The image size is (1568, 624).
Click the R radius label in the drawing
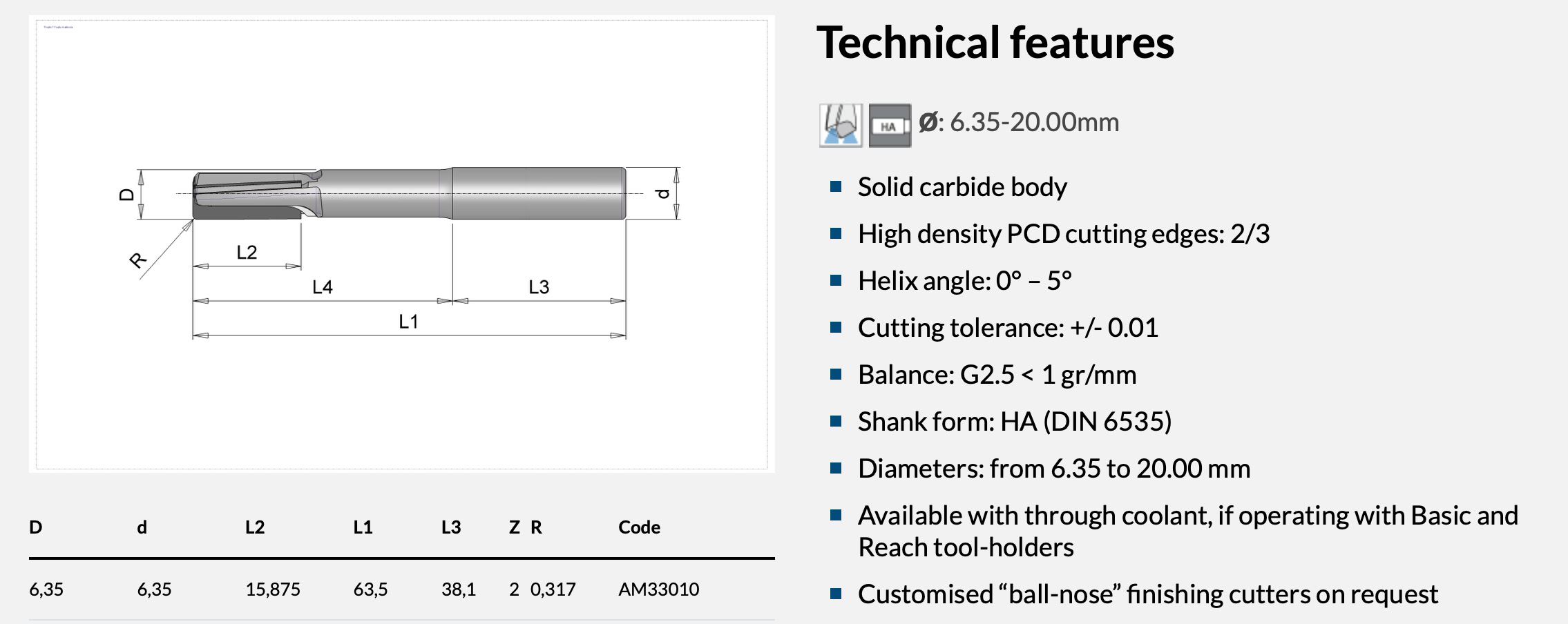click(x=137, y=260)
